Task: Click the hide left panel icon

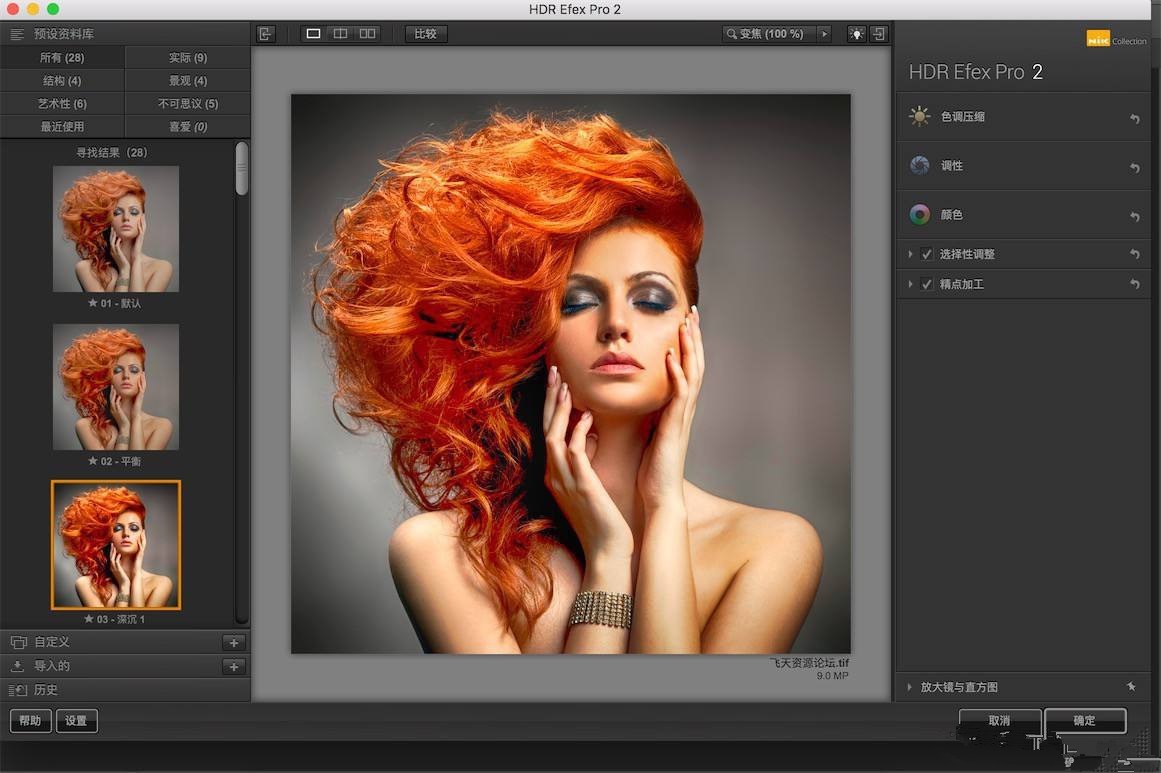Action: [265, 34]
